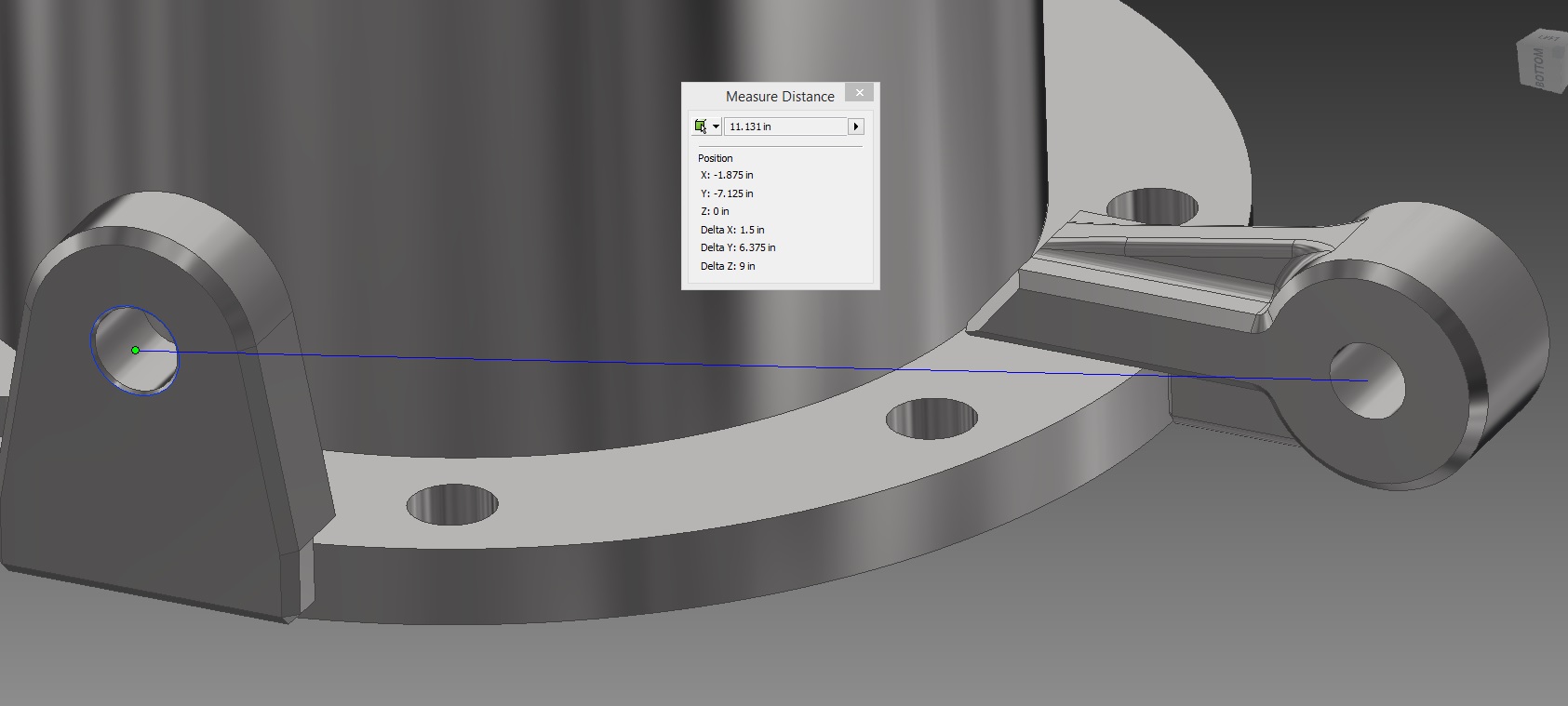This screenshot has height=706, width=1568.
Task: Expand the measurement options flyout arrow
Action: (856, 127)
